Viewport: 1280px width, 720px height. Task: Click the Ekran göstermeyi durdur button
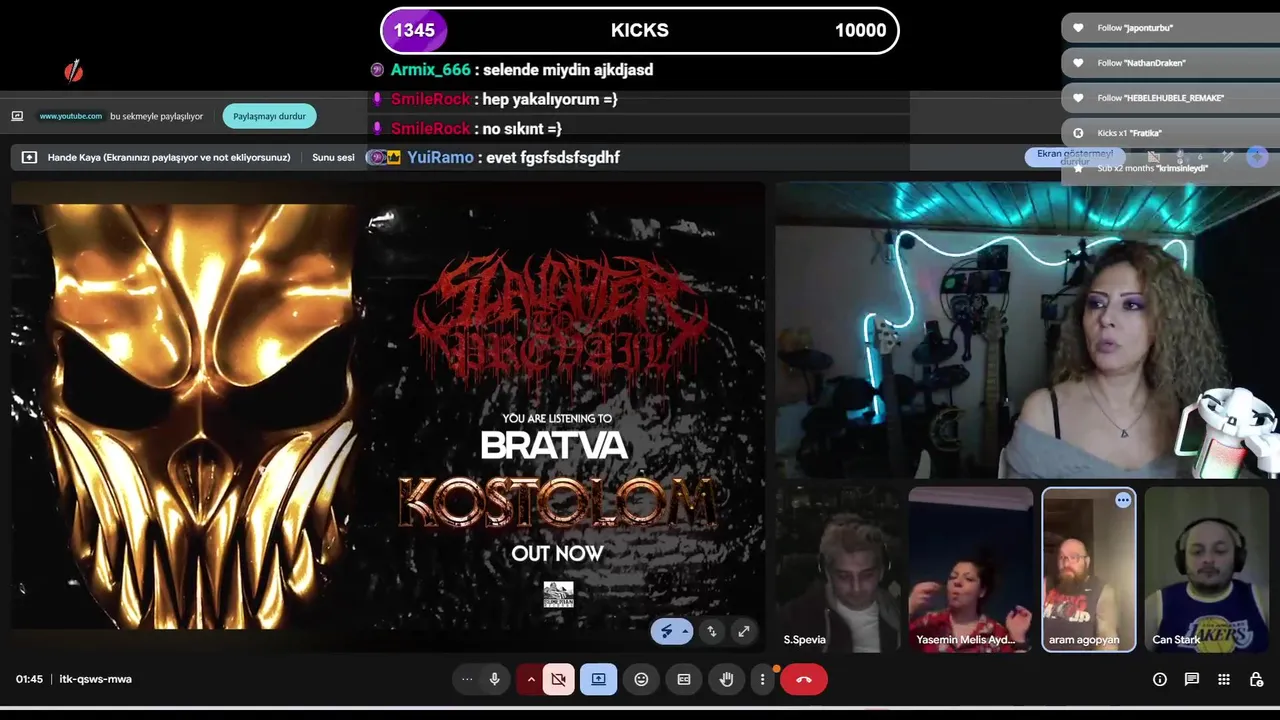[x=1075, y=157]
